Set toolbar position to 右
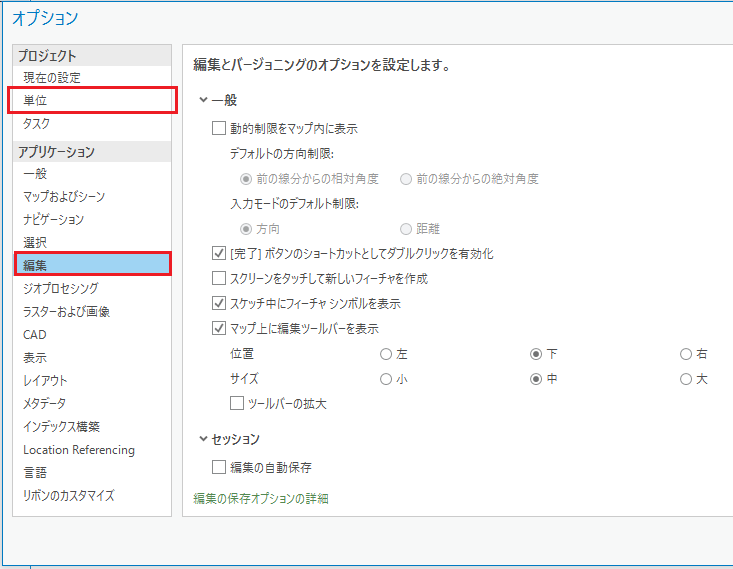Image resolution: width=733 pixels, height=569 pixels. point(686,354)
